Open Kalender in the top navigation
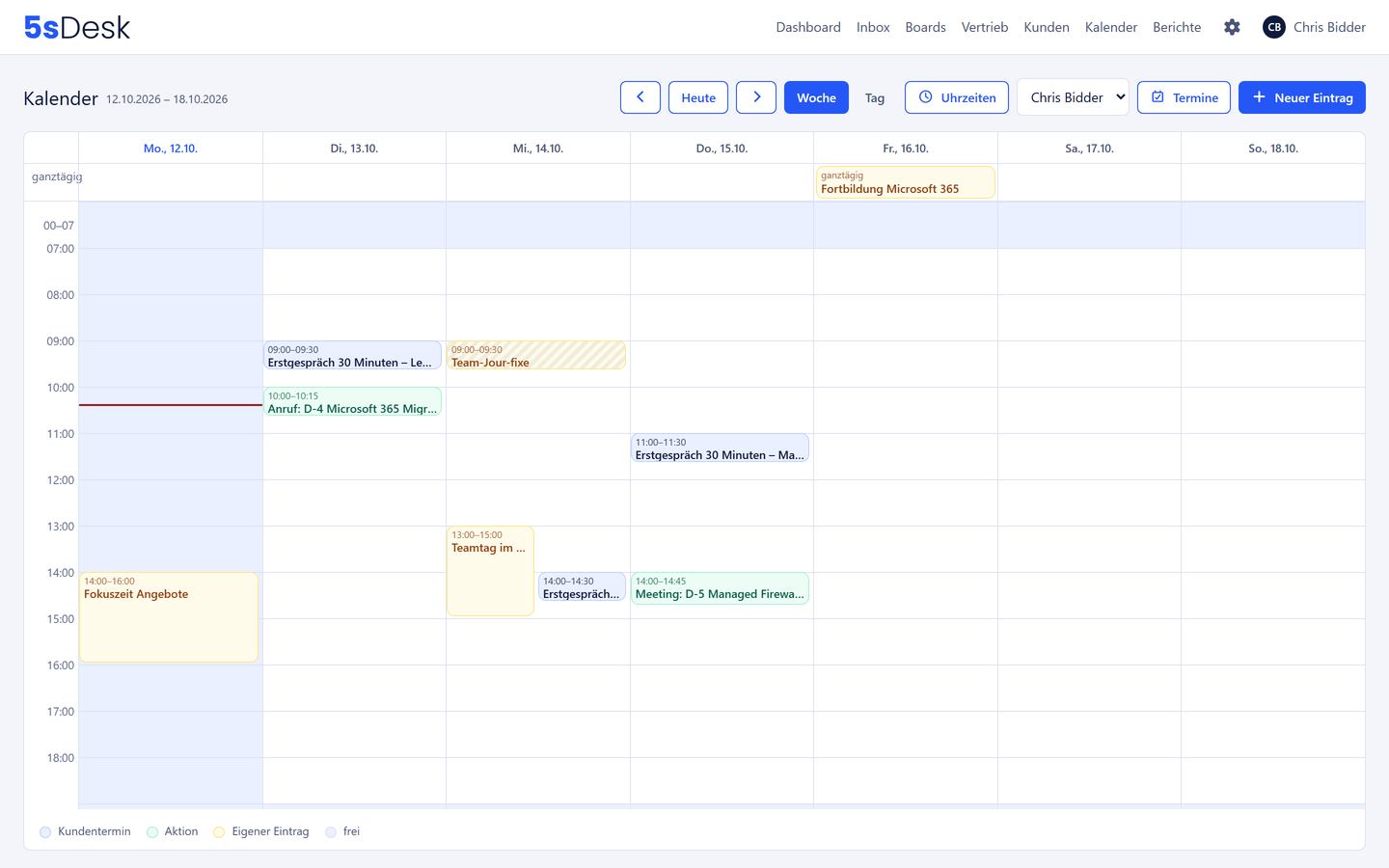Screen dimensions: 1389x868 [1111, 27]
